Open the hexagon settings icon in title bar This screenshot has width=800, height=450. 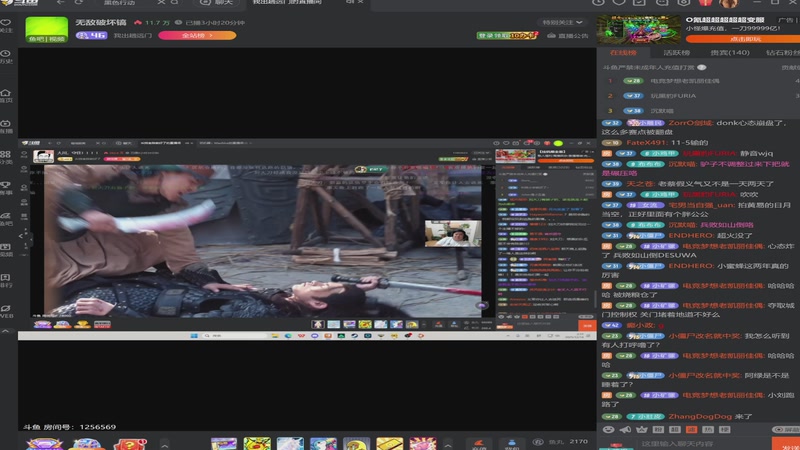pyautogui.click(x=684, y=2)
